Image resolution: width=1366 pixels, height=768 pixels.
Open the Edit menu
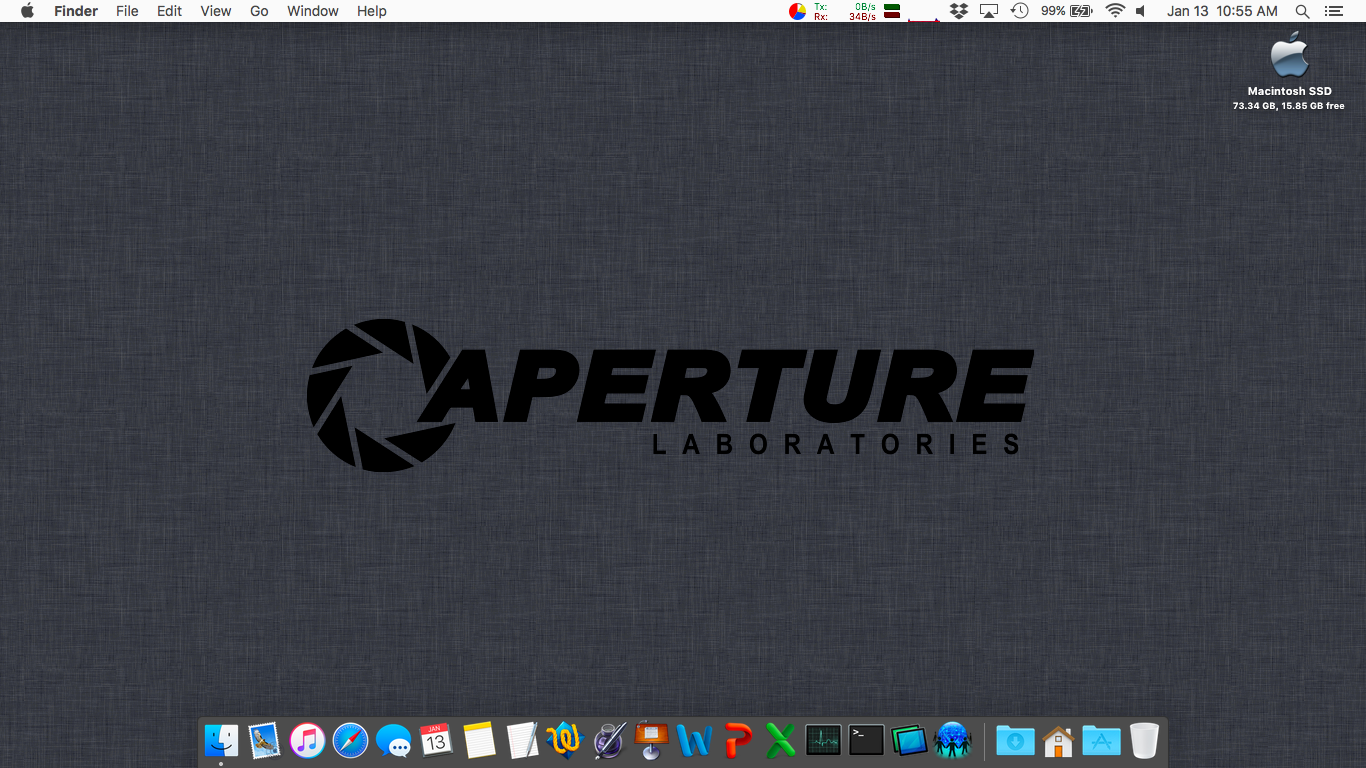[x=170, y=11]
